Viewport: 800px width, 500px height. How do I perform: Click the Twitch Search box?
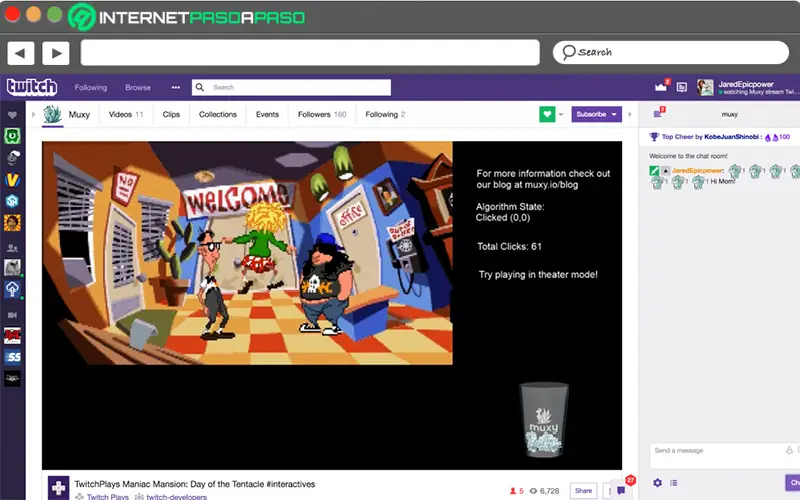pyautogui.click(x=291, y=87)
